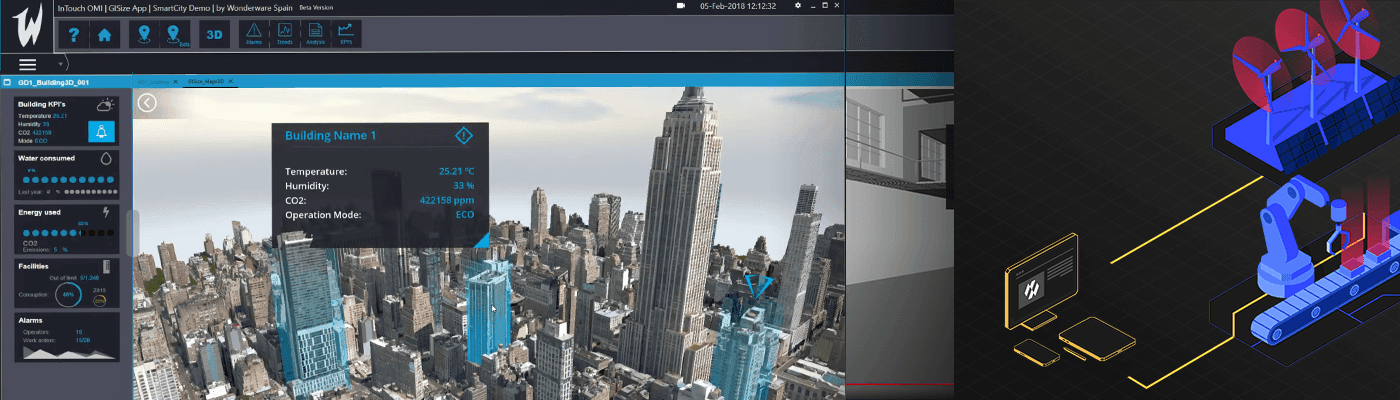Open the Analysis document icon
1400x400 pixels.
coord(315,34)
